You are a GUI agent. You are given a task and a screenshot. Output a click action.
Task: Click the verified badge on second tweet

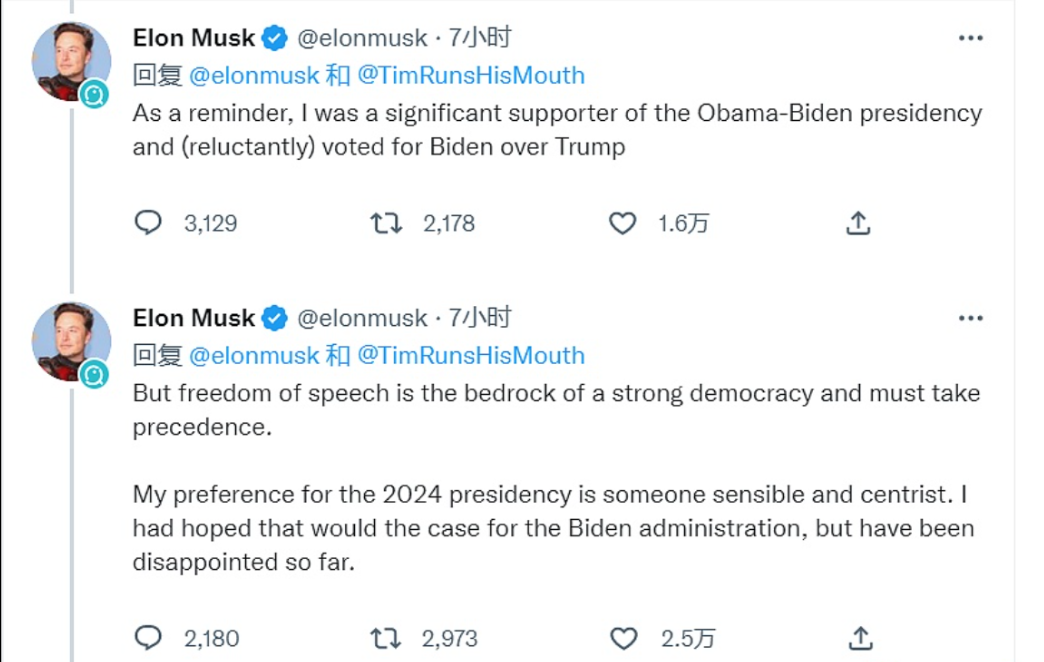point(275,319)
